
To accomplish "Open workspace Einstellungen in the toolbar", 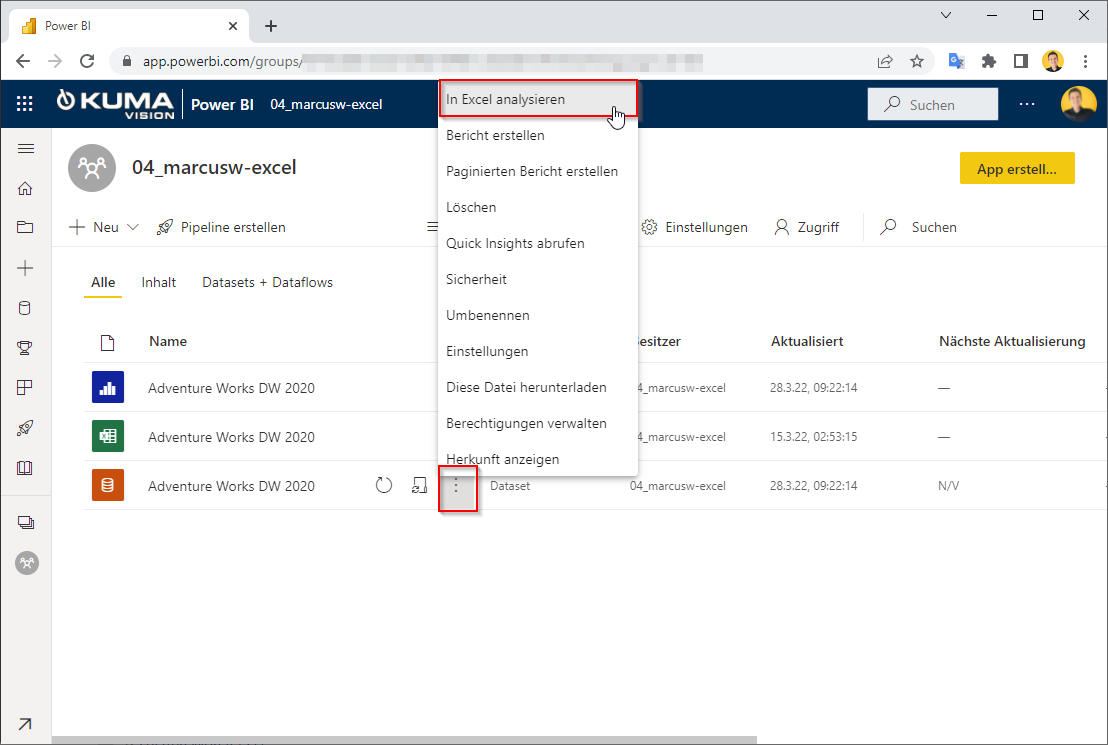I will pyautogui.click(x=694, y=227).
